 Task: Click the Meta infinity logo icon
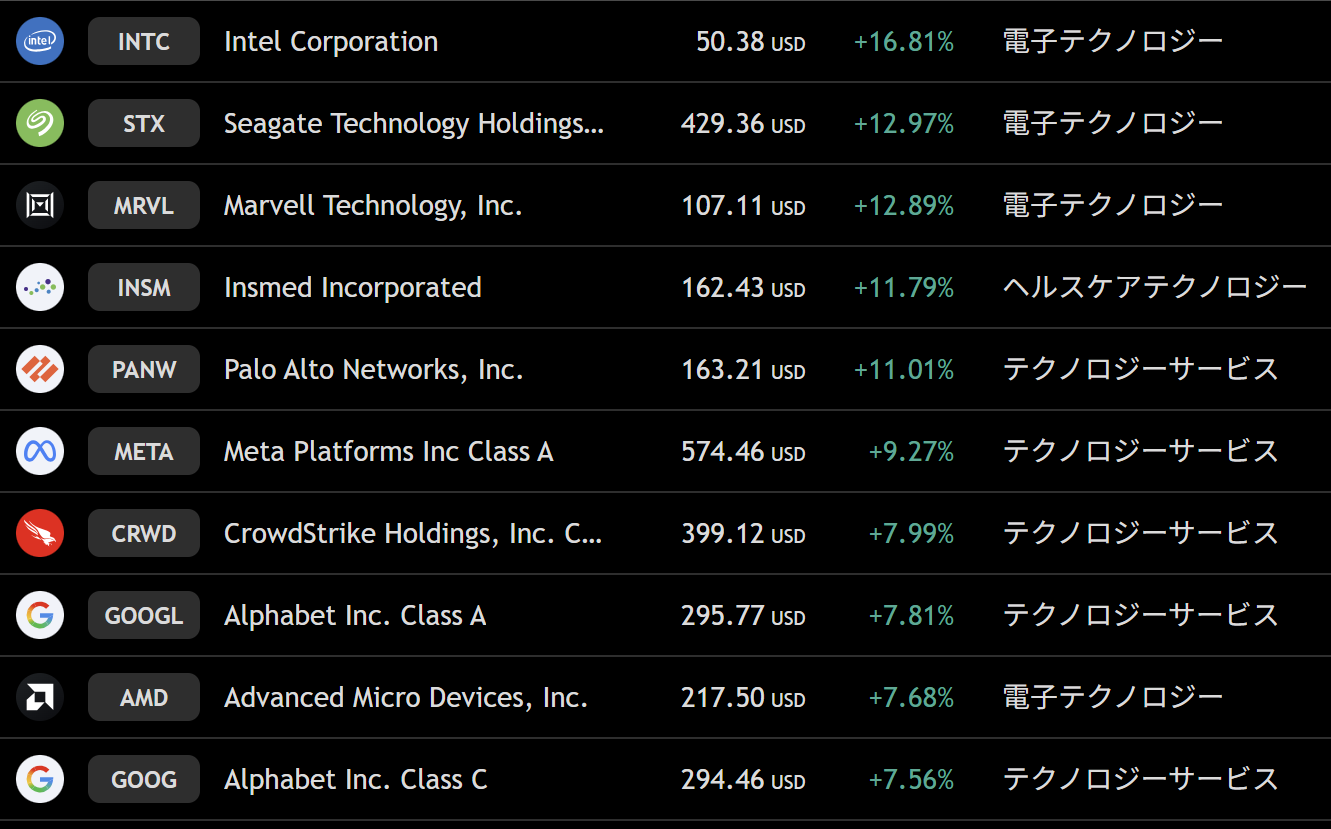40,452
